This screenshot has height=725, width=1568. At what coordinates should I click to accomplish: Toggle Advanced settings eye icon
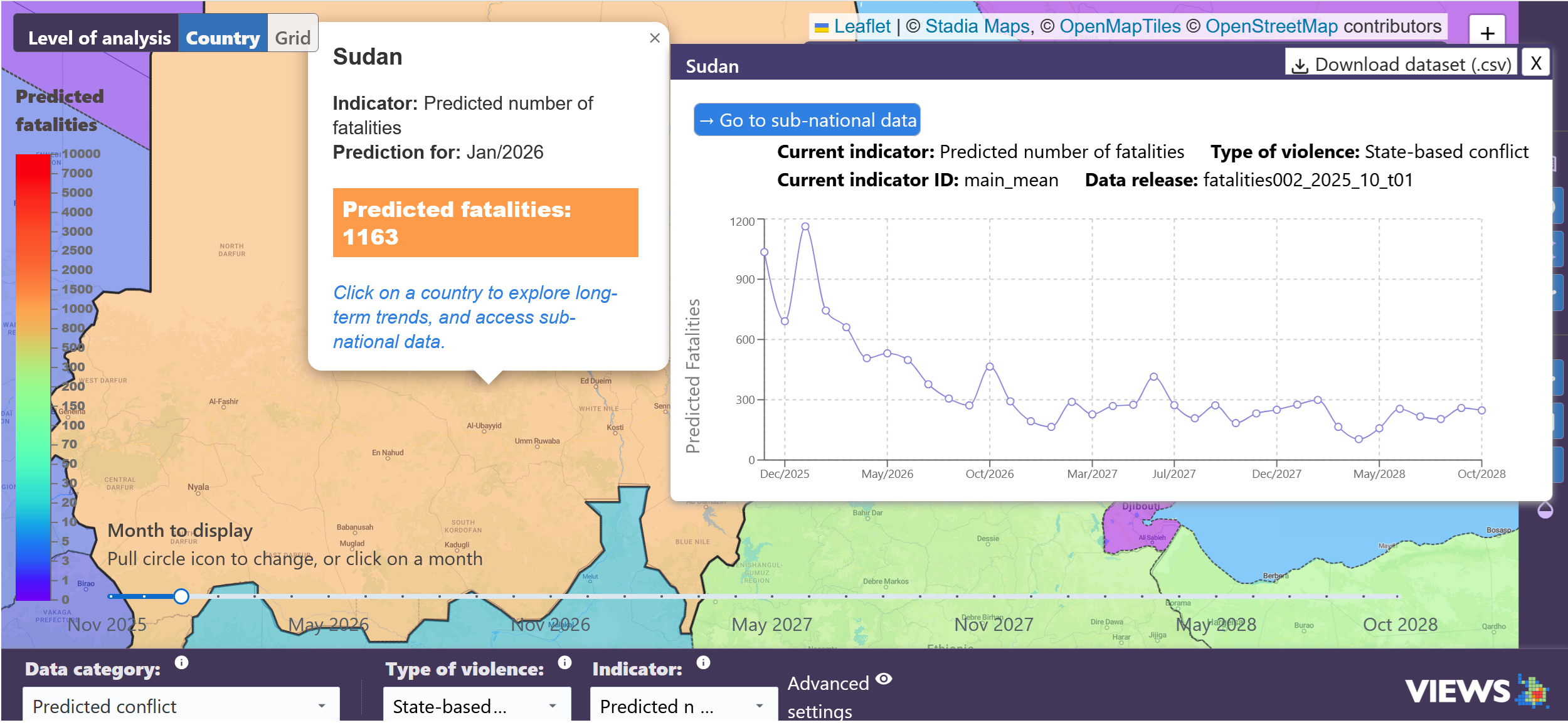(884, 679)
